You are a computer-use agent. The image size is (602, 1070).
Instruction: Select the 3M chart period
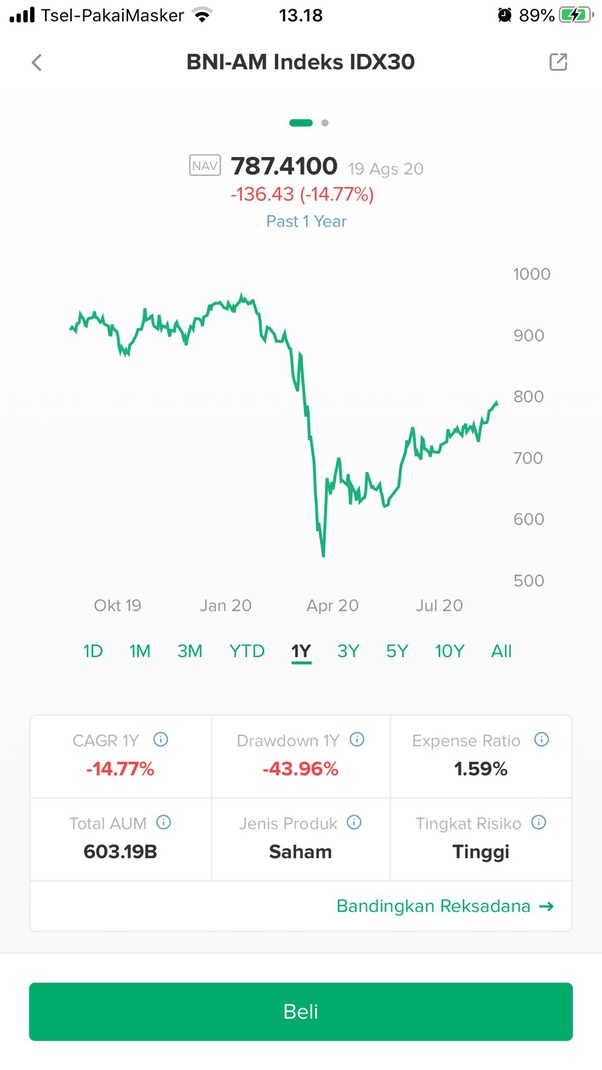pos(190,651)
